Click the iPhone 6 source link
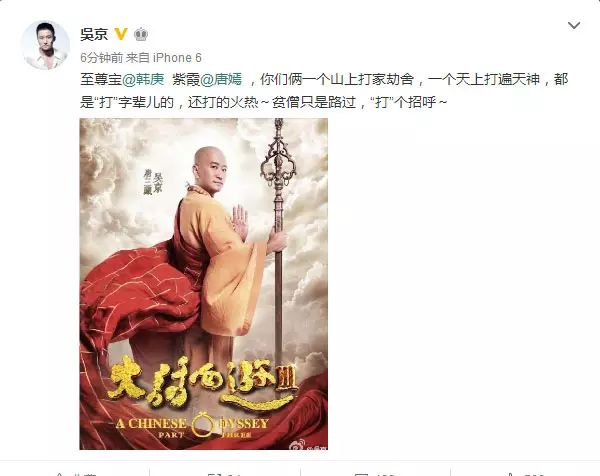This screenshot has height=476, width=600. pyautogui.click(x=177, y=58)
